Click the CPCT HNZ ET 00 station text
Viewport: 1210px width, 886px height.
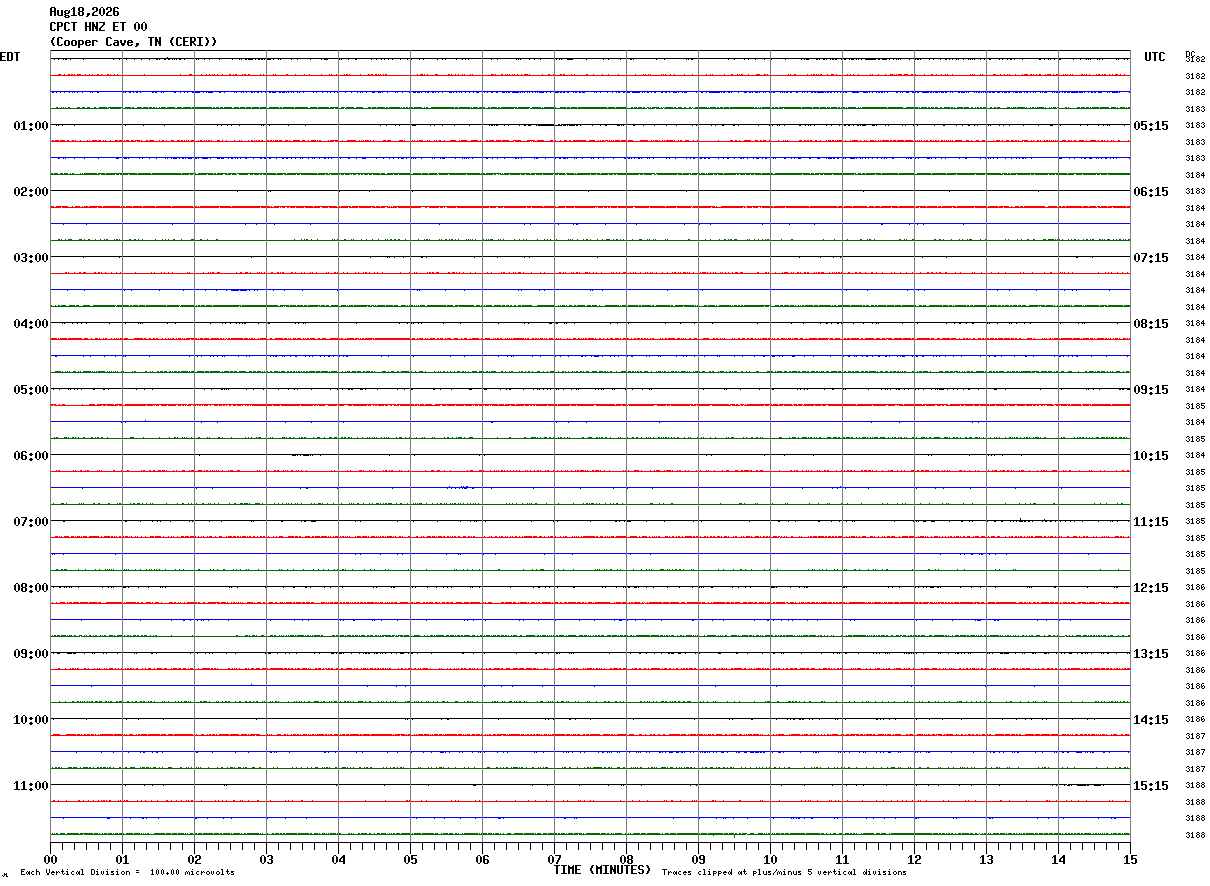tap(98, 27)
